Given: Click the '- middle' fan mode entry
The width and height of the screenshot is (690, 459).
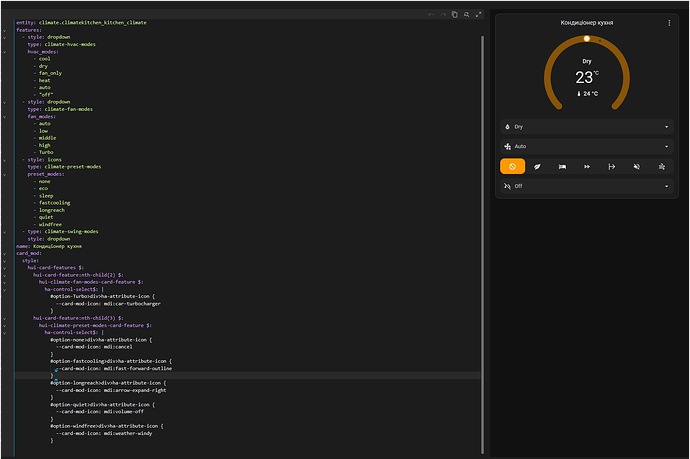Looking at the screenshot, I should tap(45, 138).
